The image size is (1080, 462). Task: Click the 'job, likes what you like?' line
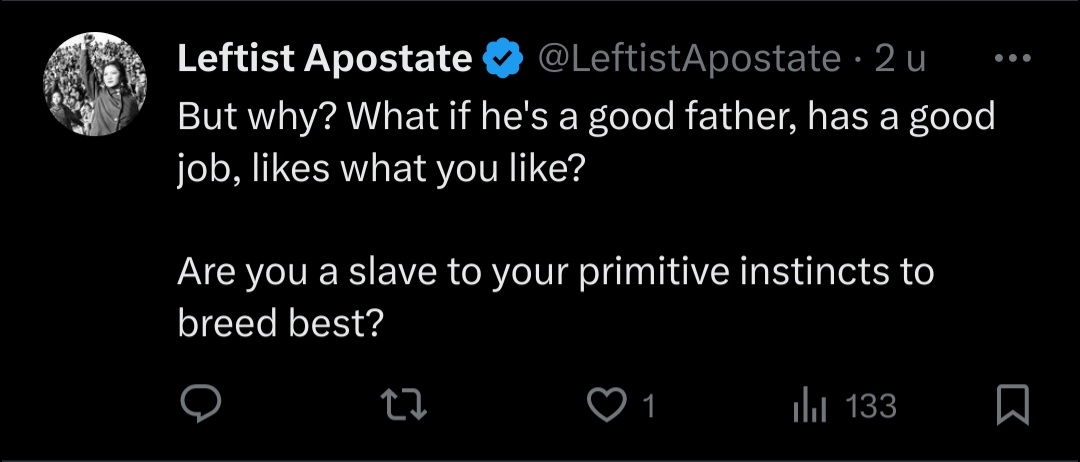click(x=381, y=169)
